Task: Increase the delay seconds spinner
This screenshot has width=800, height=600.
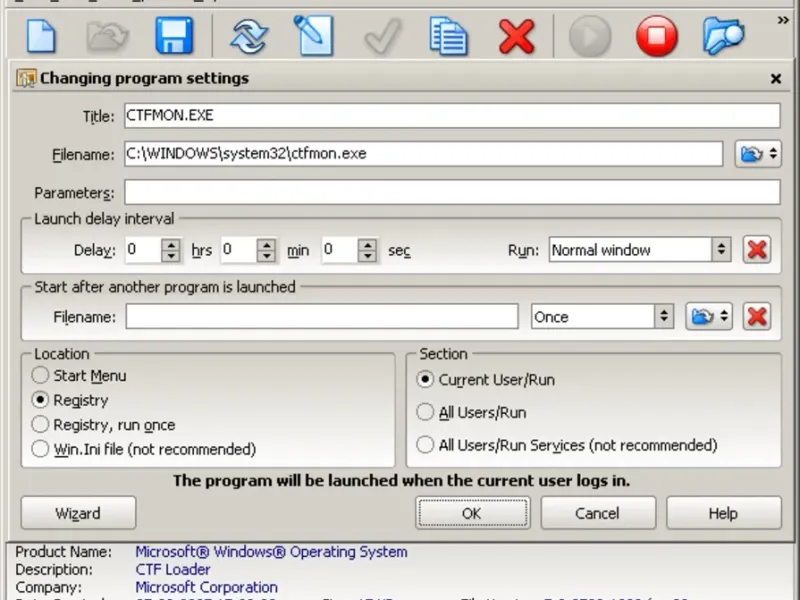Action: pyautogui.click(x=367, y=244)
